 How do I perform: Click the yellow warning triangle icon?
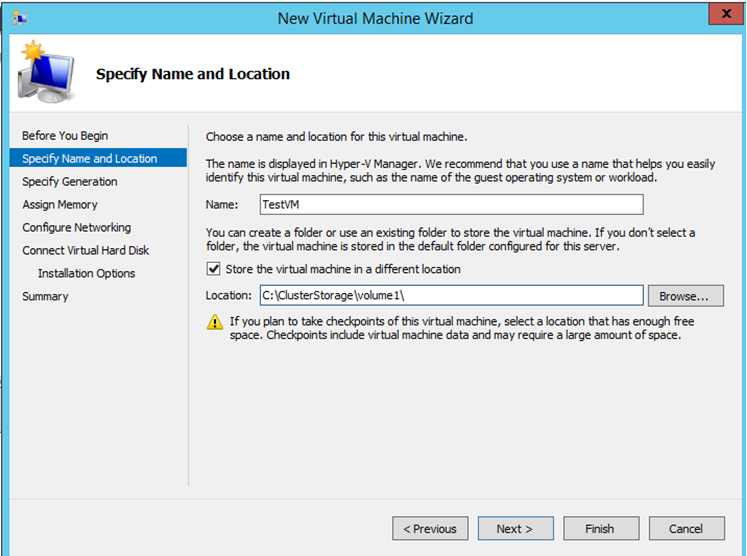click(215, 322)
